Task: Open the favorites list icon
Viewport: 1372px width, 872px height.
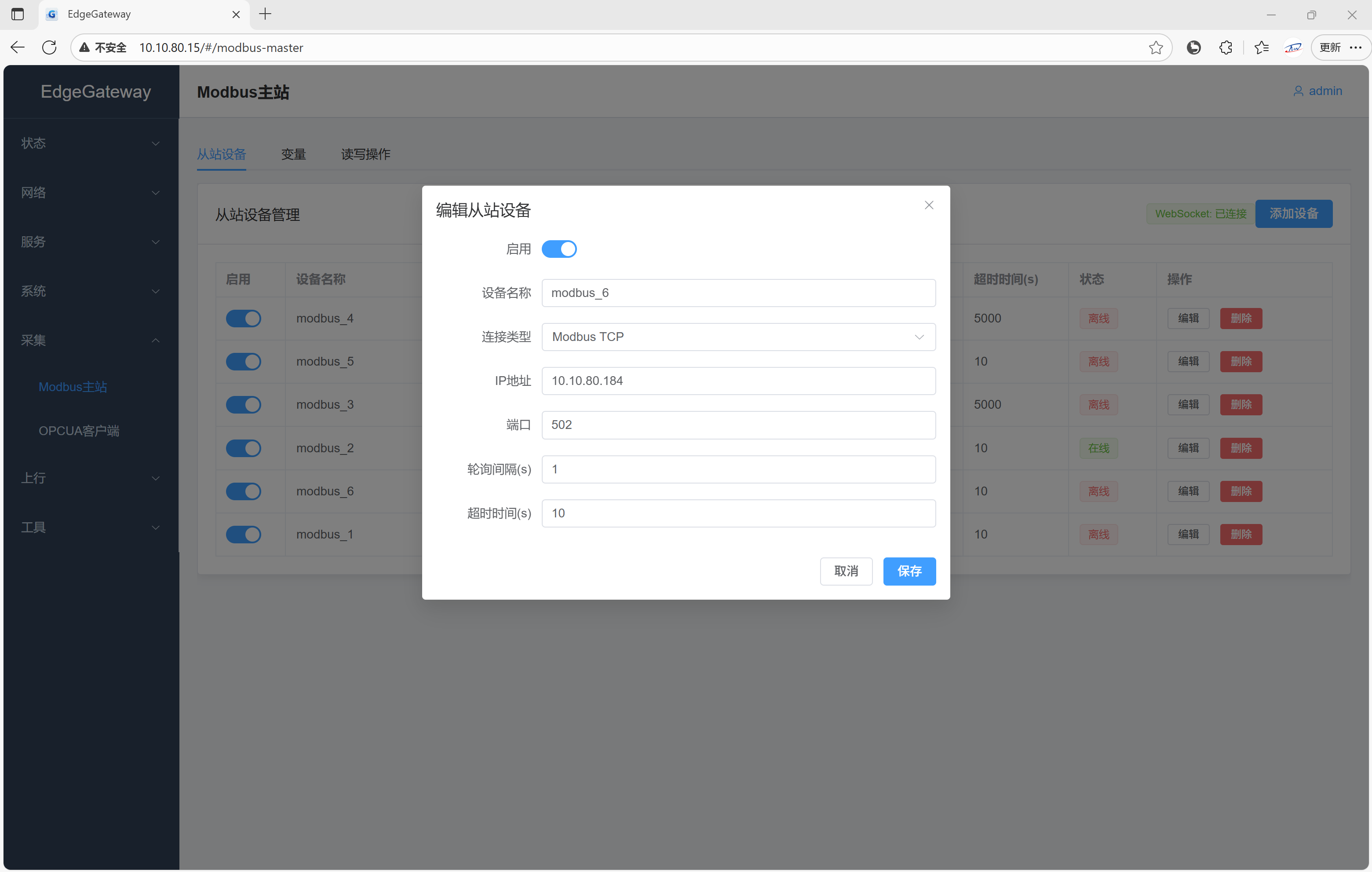Action: [1261, 48]
